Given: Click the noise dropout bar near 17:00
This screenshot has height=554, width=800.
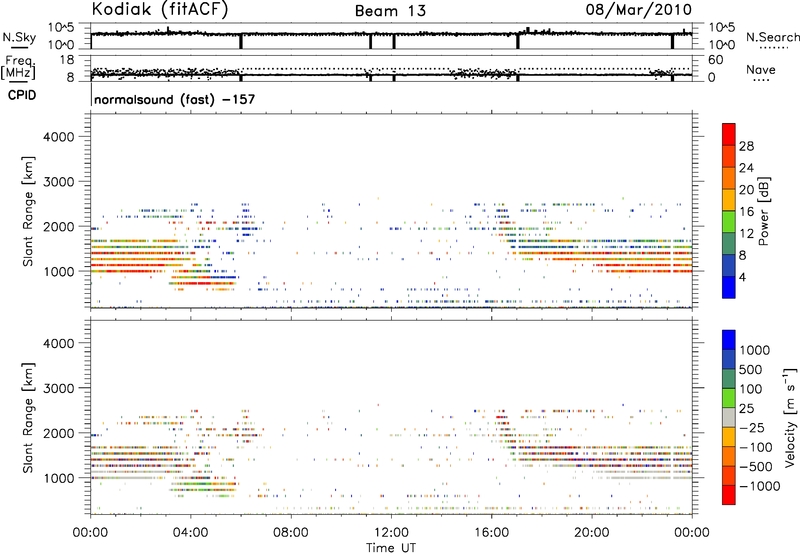Looking at the screenshot, I should [x=517, y=41].
